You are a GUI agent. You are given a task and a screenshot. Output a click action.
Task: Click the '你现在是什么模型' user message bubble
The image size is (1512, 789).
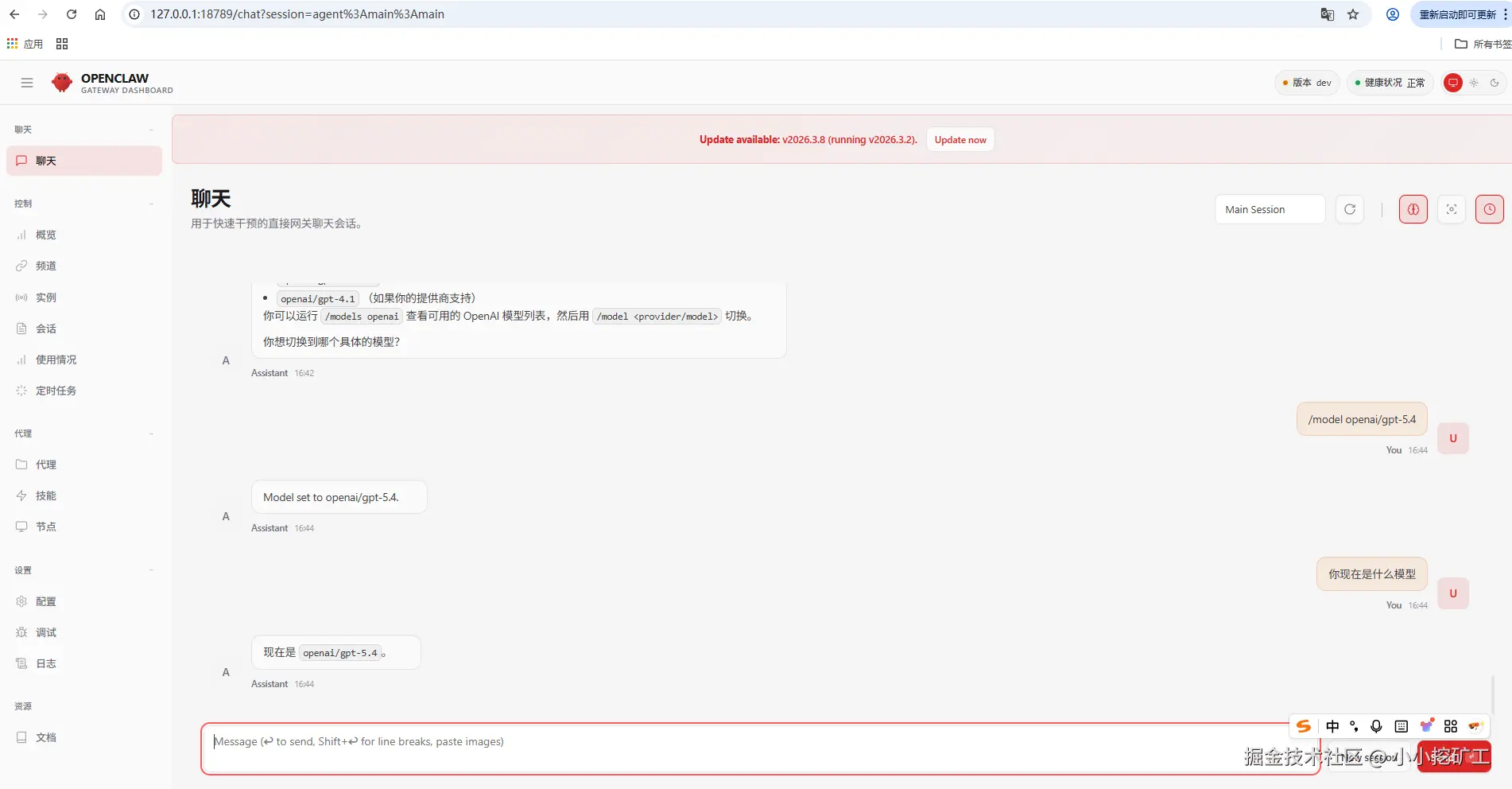point(1372,574)
